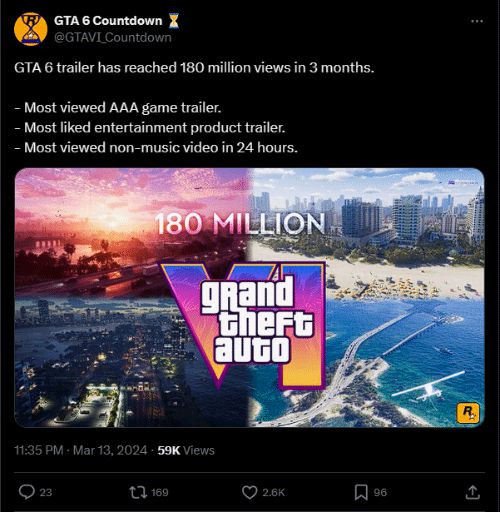
Task: Like the tweet with heart icon
Action: click(249, 492)
